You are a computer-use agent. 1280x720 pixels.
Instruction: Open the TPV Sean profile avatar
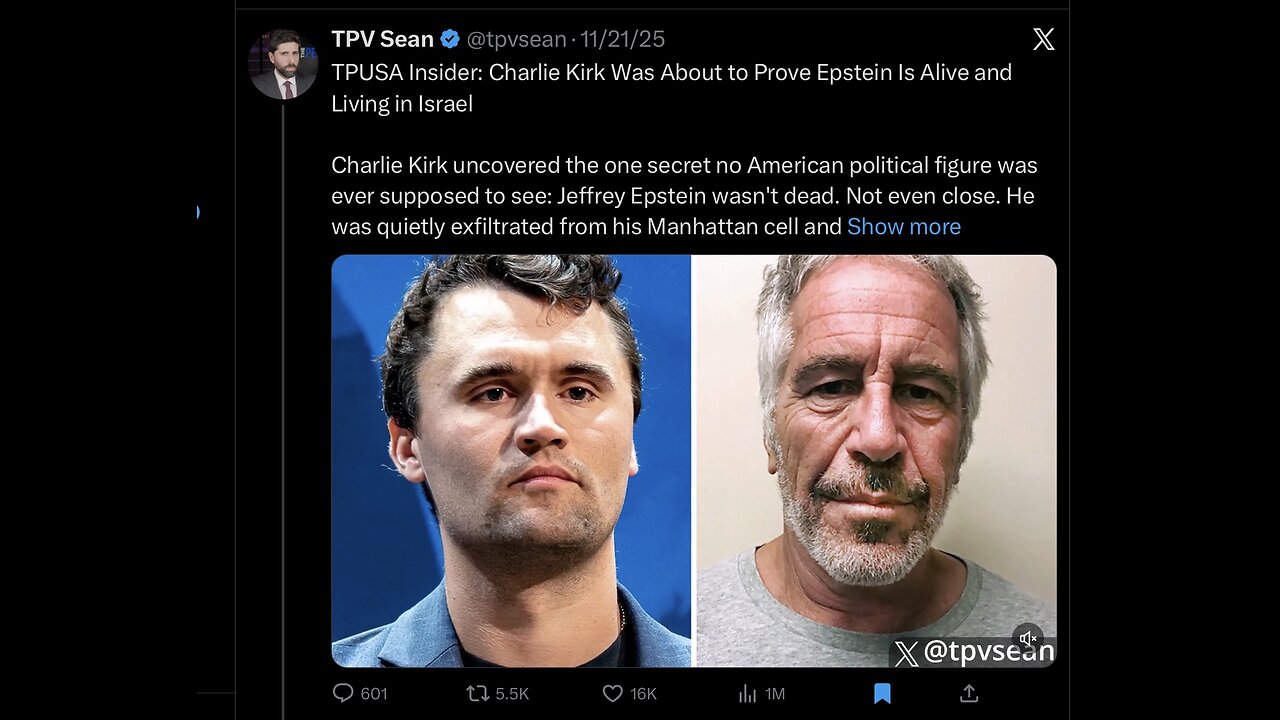point(283,65)
